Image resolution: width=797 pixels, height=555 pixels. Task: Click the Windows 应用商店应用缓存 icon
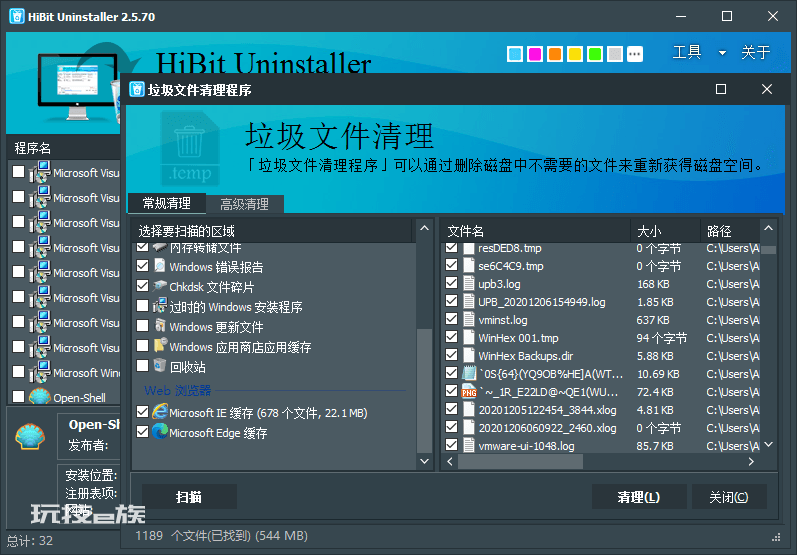160,346
